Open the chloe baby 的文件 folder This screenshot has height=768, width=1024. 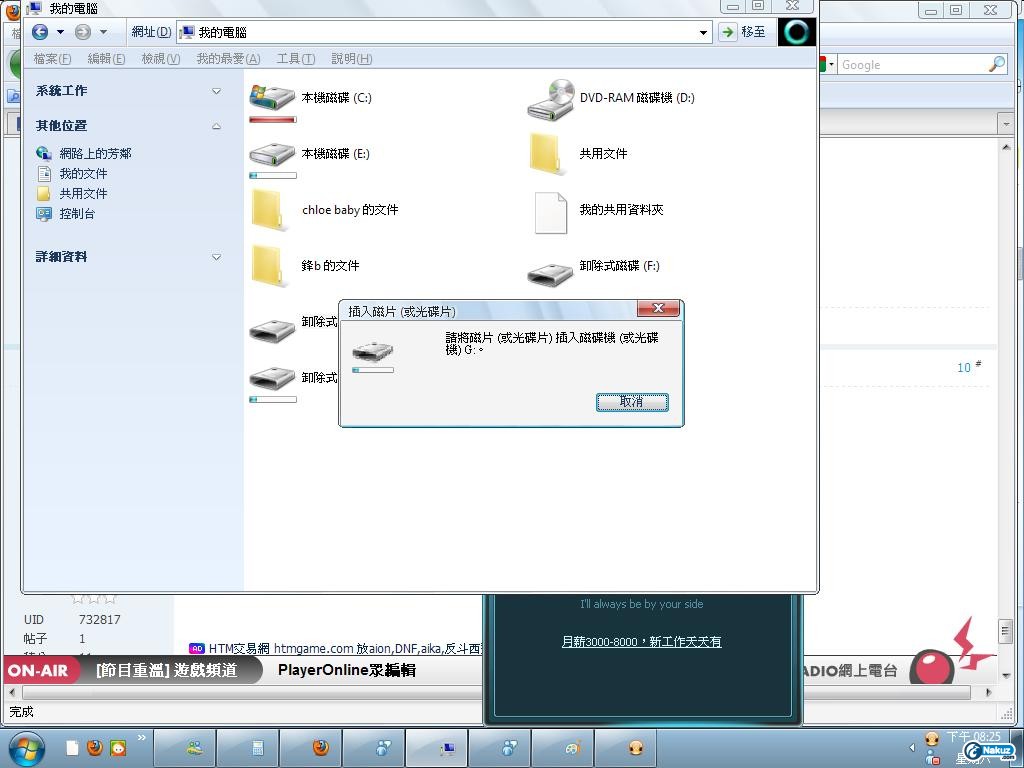pyautogui.click(x=272, y=210)
